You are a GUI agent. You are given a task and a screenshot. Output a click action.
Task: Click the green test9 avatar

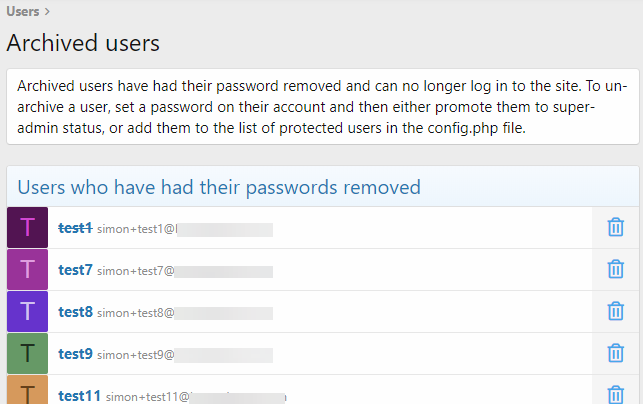(x=27, y=354)
